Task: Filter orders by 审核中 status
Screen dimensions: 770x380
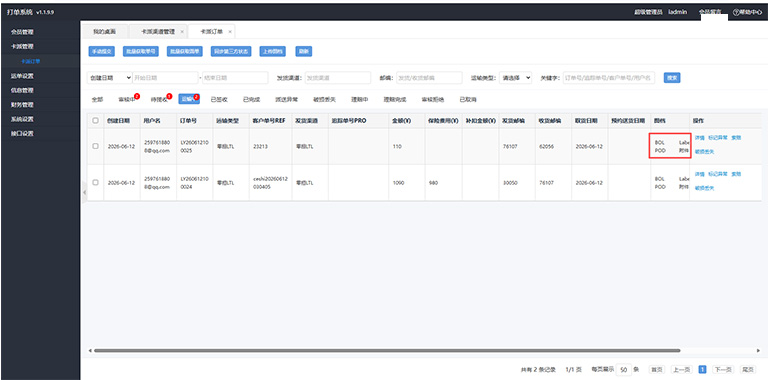Action: pyautogui.click(x=126, y=99)
